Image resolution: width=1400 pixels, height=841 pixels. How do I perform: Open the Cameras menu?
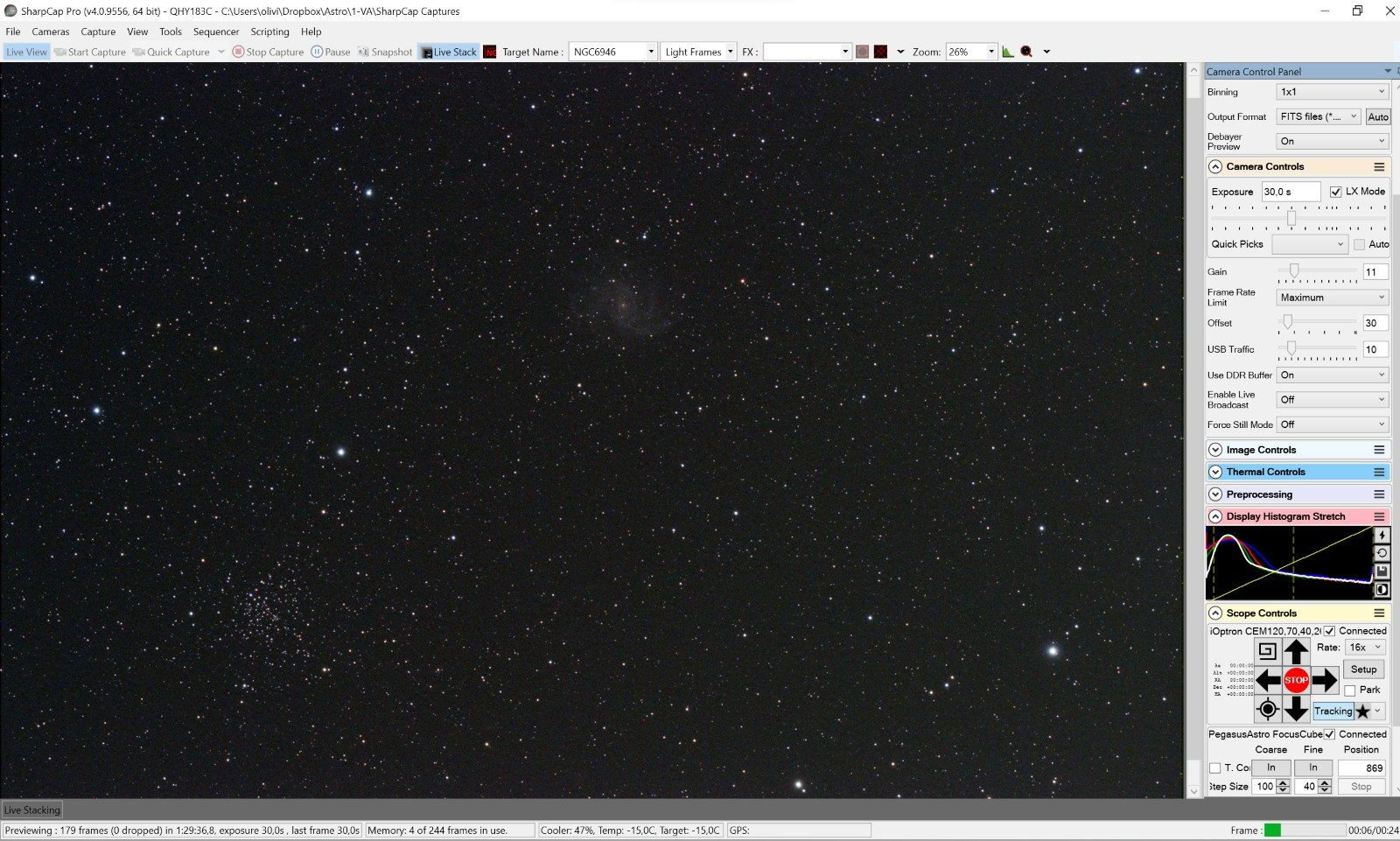point(51,32)
